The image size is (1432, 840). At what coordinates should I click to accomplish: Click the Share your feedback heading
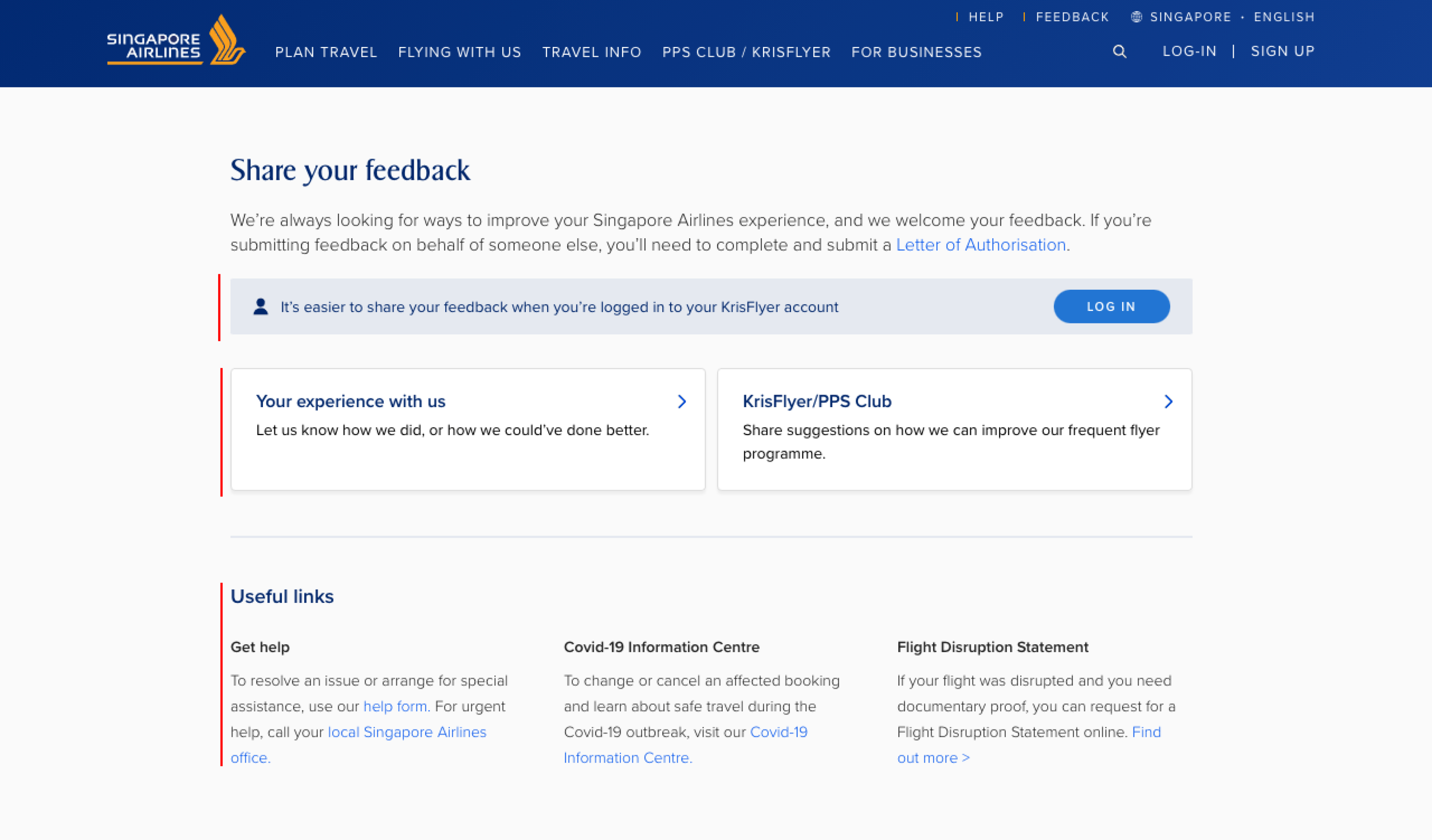pyautogui.click(x=350, y=170)
